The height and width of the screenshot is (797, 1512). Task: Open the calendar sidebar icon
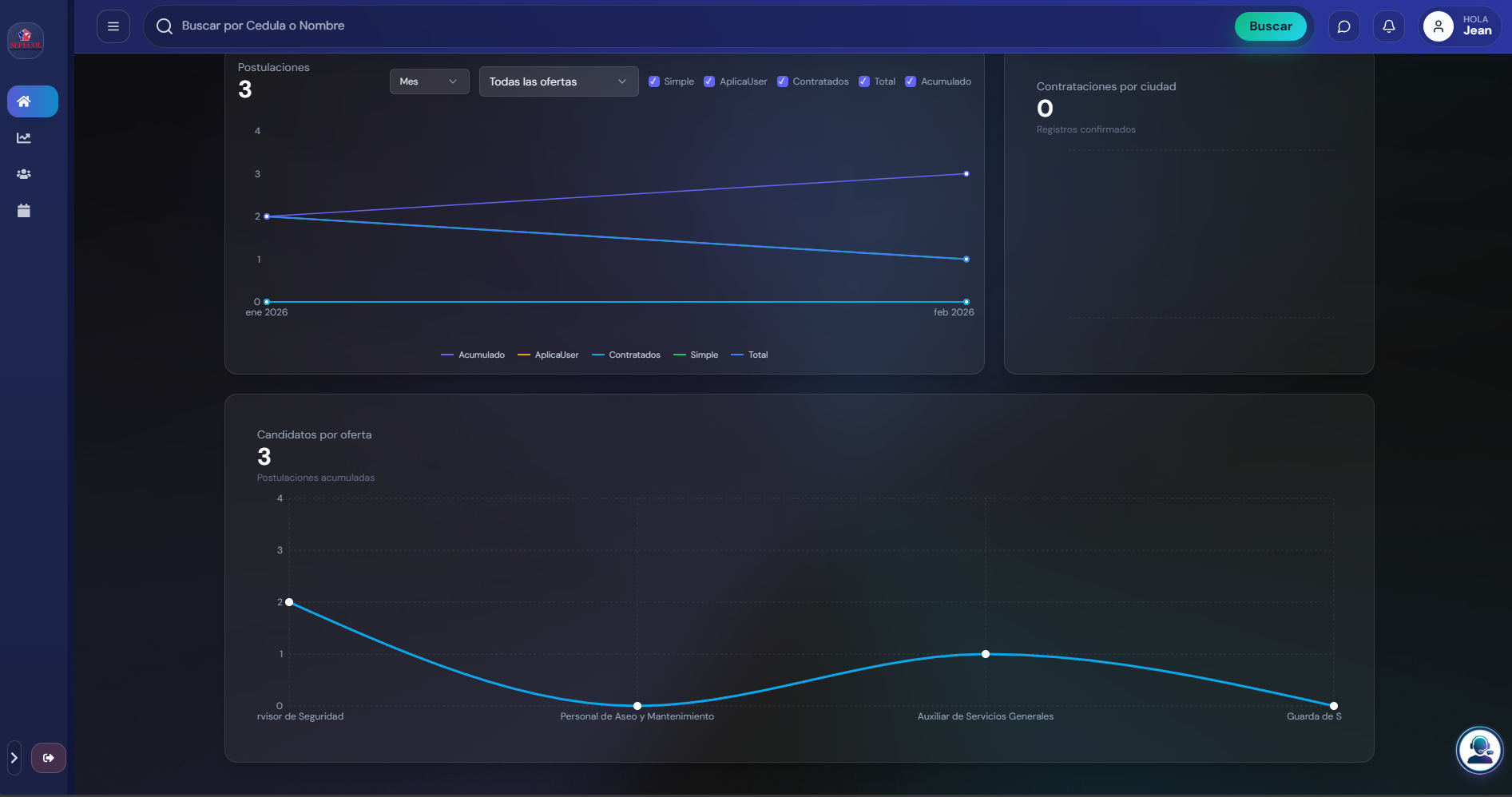pyautogui.click(x=24, y=211)
